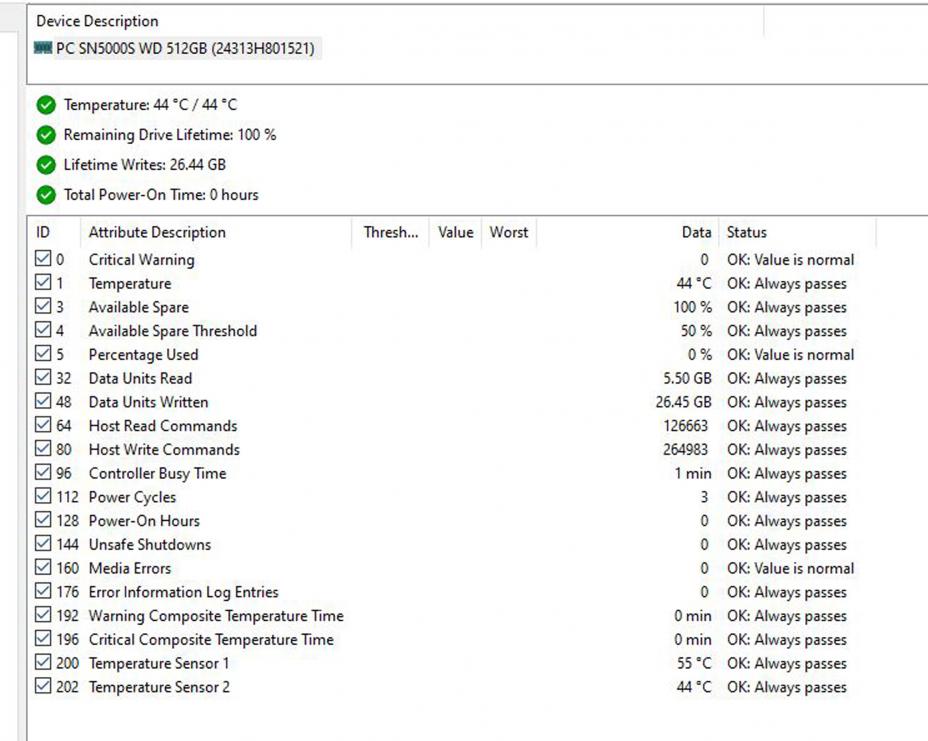Click the Thresh... column header
Viewport: 928px width, 741px height.
pos(391,232)
